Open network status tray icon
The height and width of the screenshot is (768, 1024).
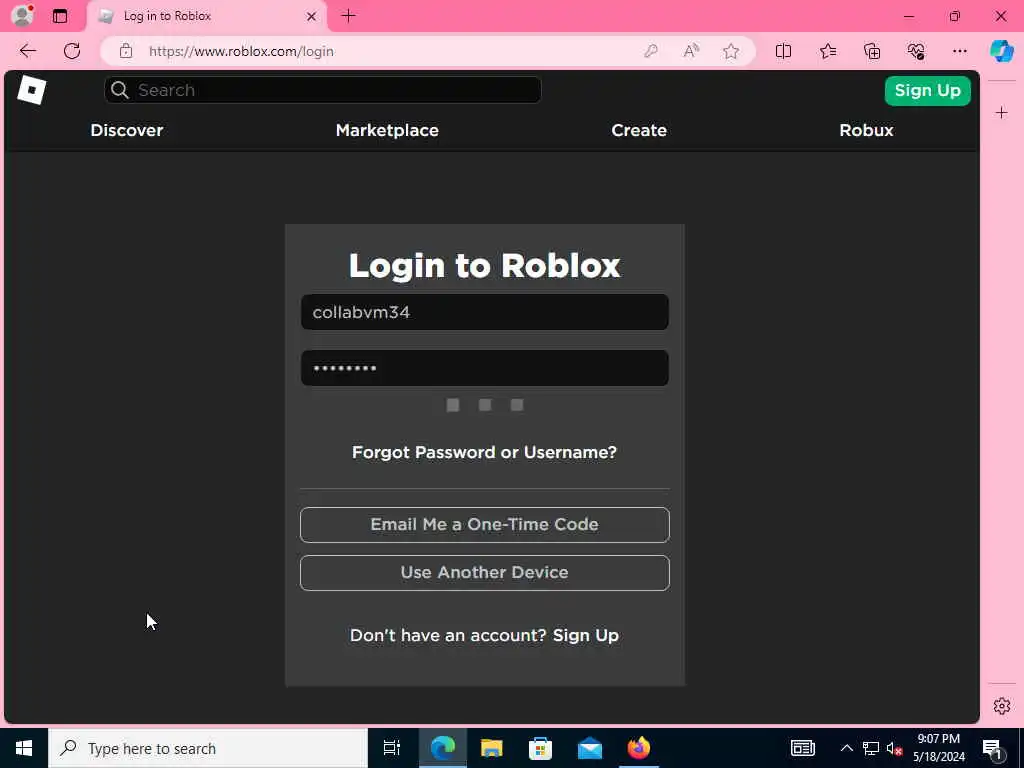[871, 748]
